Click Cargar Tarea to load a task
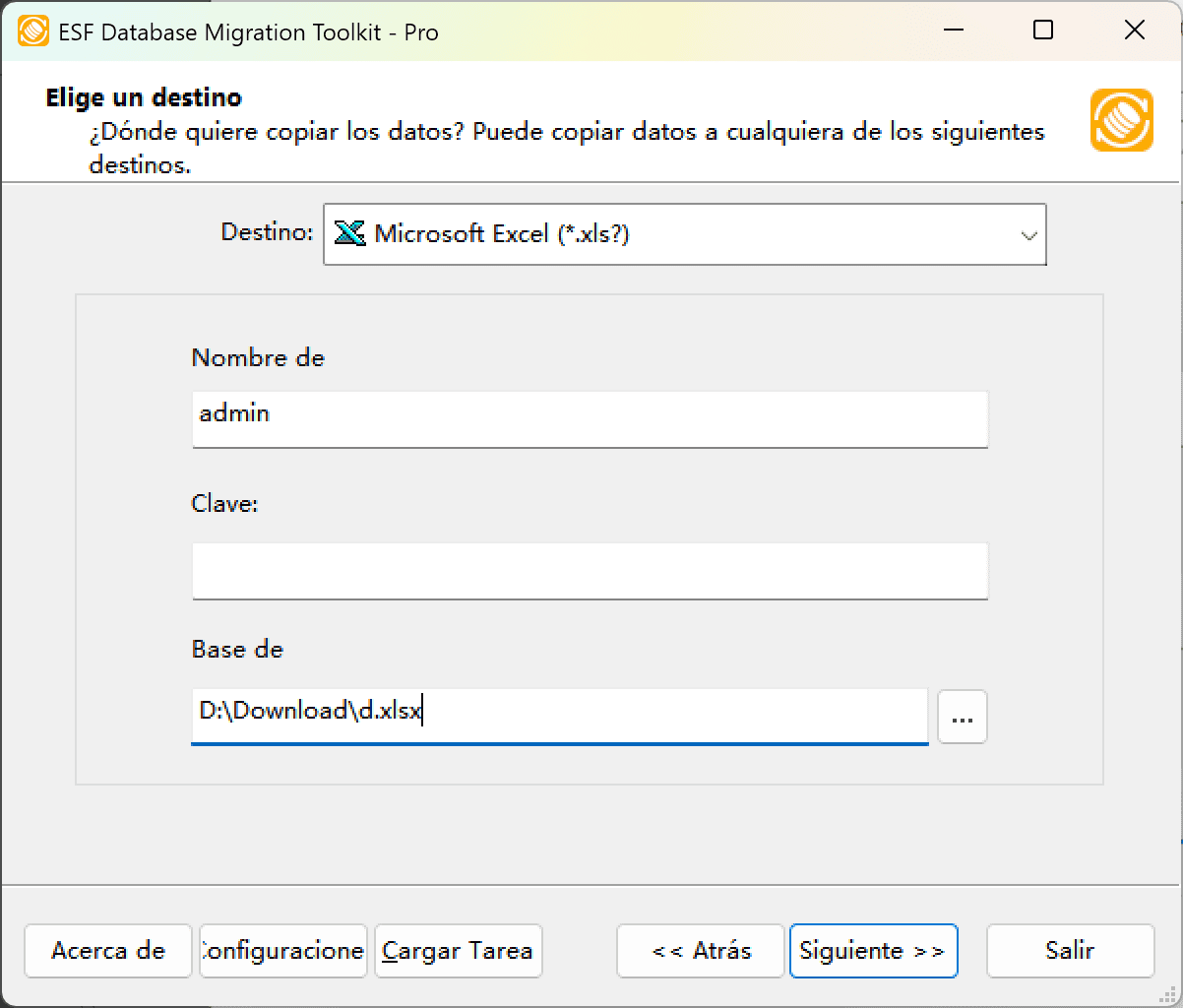Viewport: 1183px width, 1008px height. (458, 951)
